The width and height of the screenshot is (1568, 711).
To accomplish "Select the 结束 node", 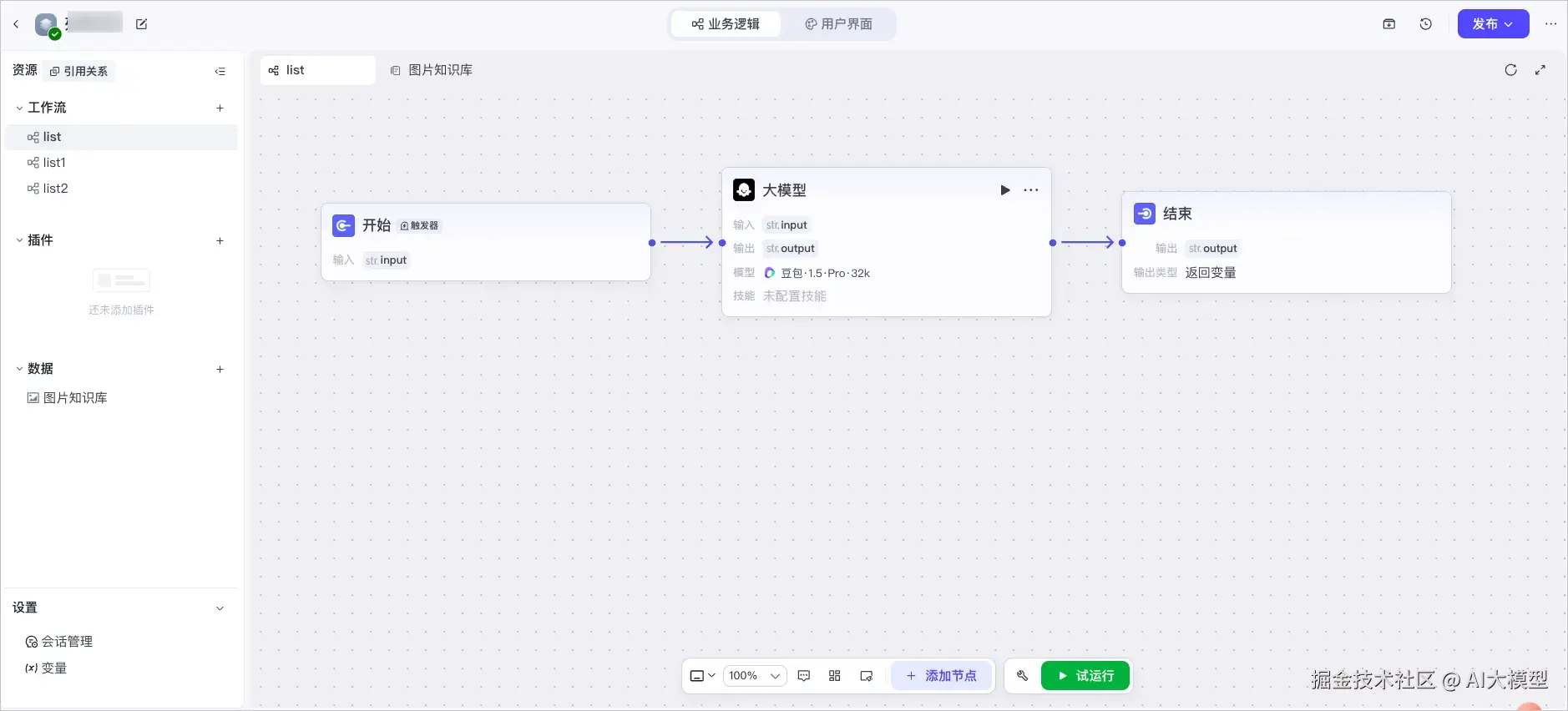I will [1287, 242].
